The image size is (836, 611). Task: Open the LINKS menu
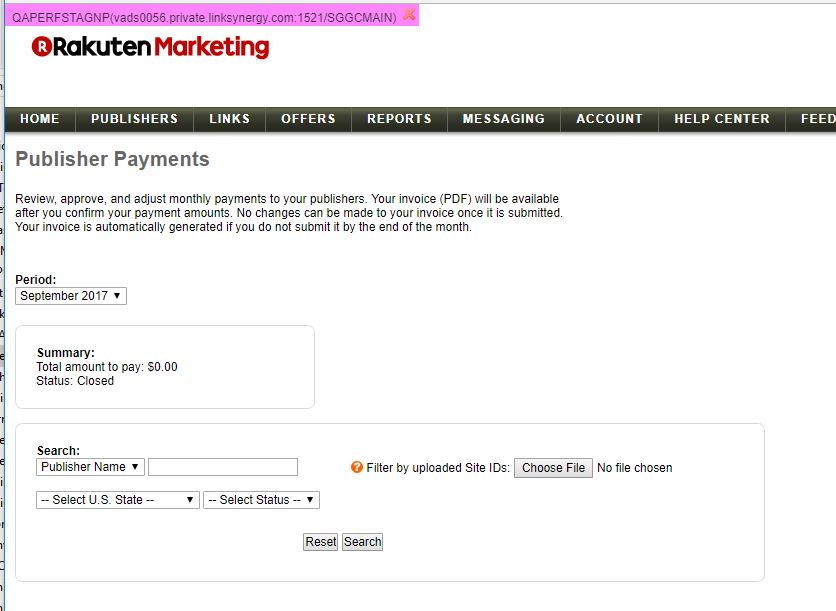click(x=229, y=119)
